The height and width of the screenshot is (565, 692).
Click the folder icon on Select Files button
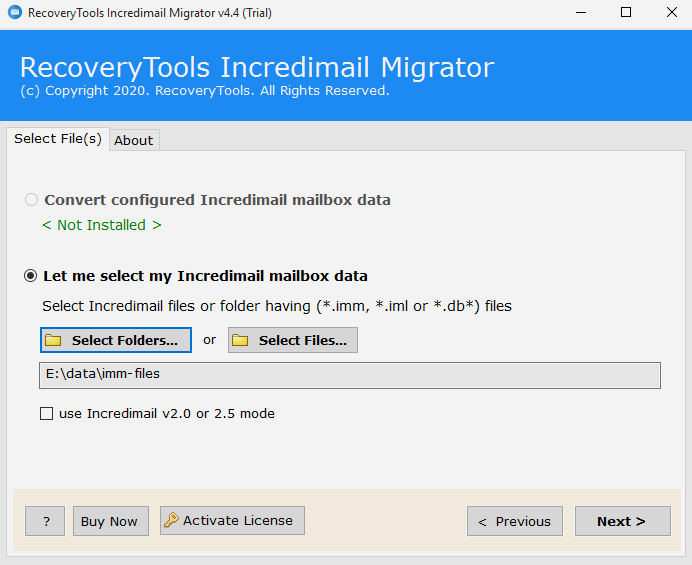240,341
